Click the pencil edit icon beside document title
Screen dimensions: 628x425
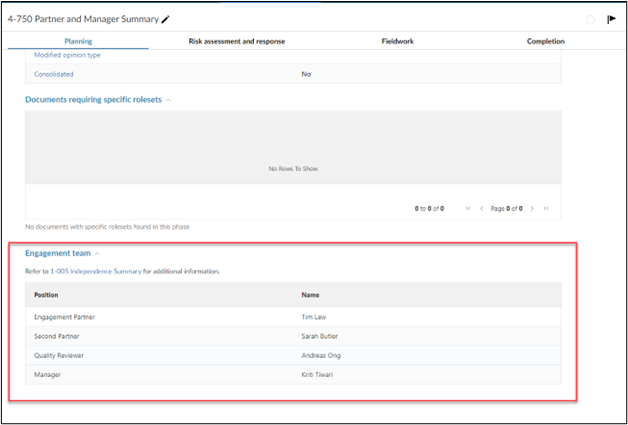165,20
